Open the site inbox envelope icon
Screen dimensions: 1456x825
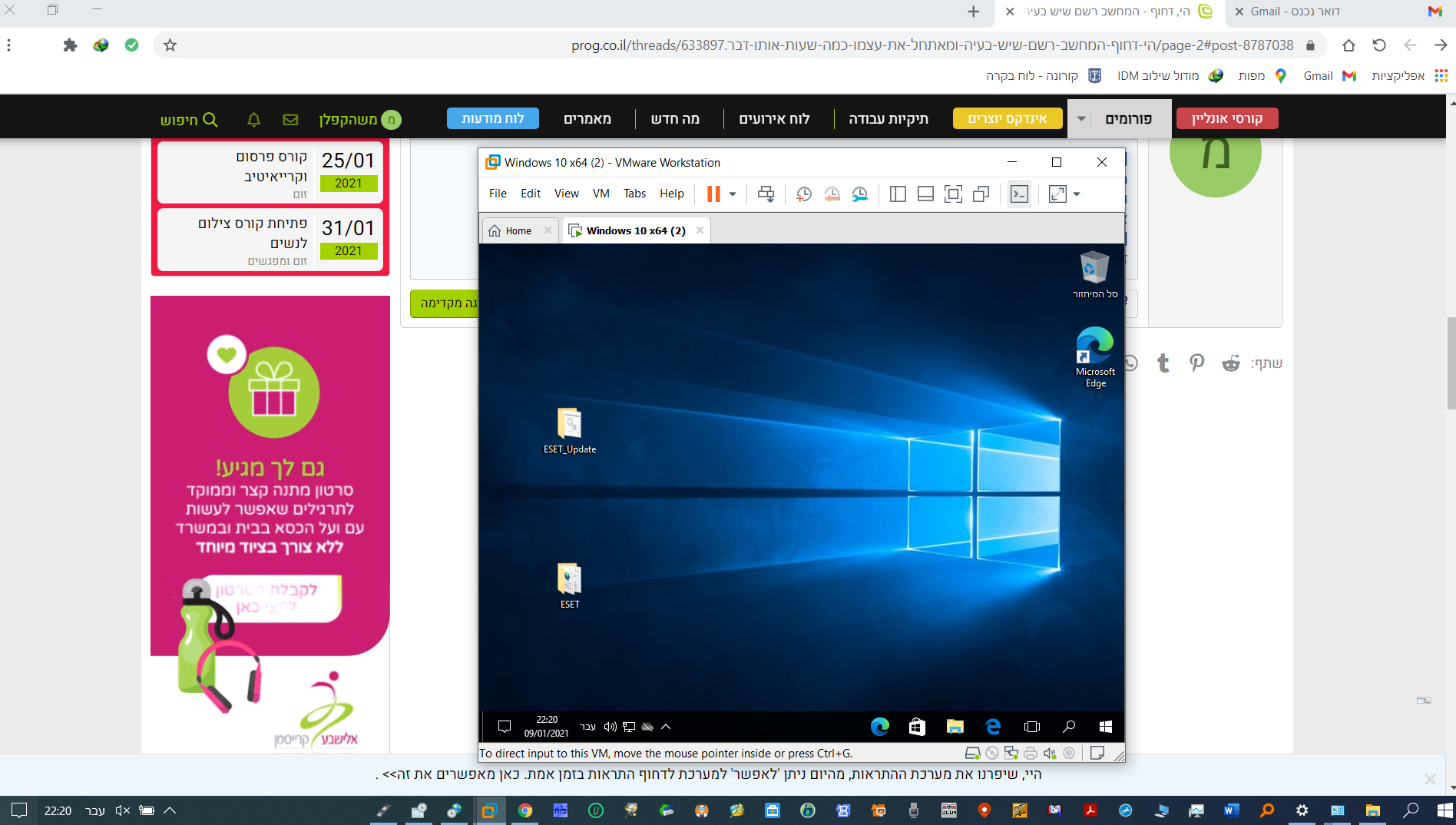290,120
